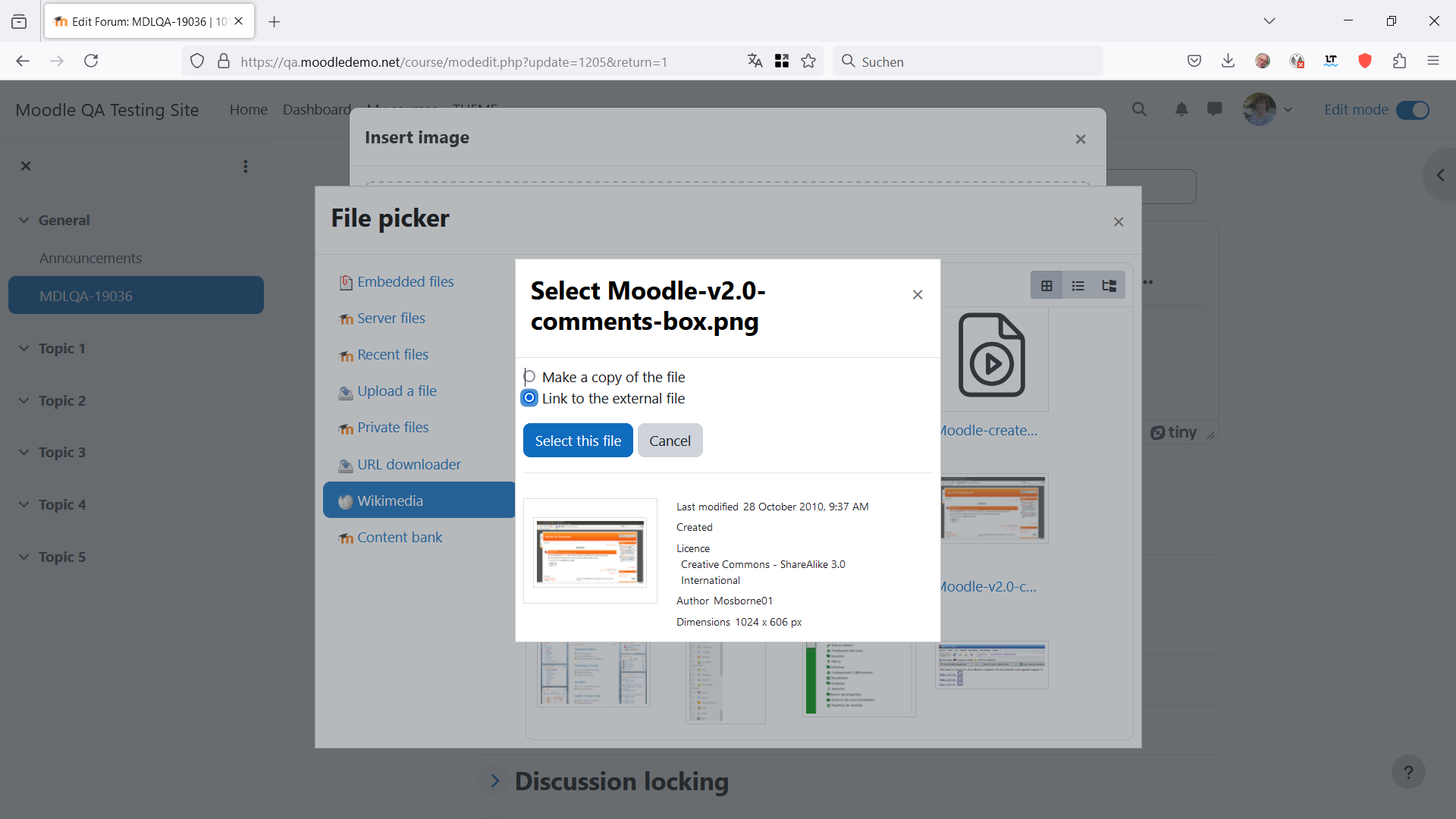This screenshot has height=819, width=1456.
Task: Expand Topic 4 in course index
Action: (x=24, y=504)
